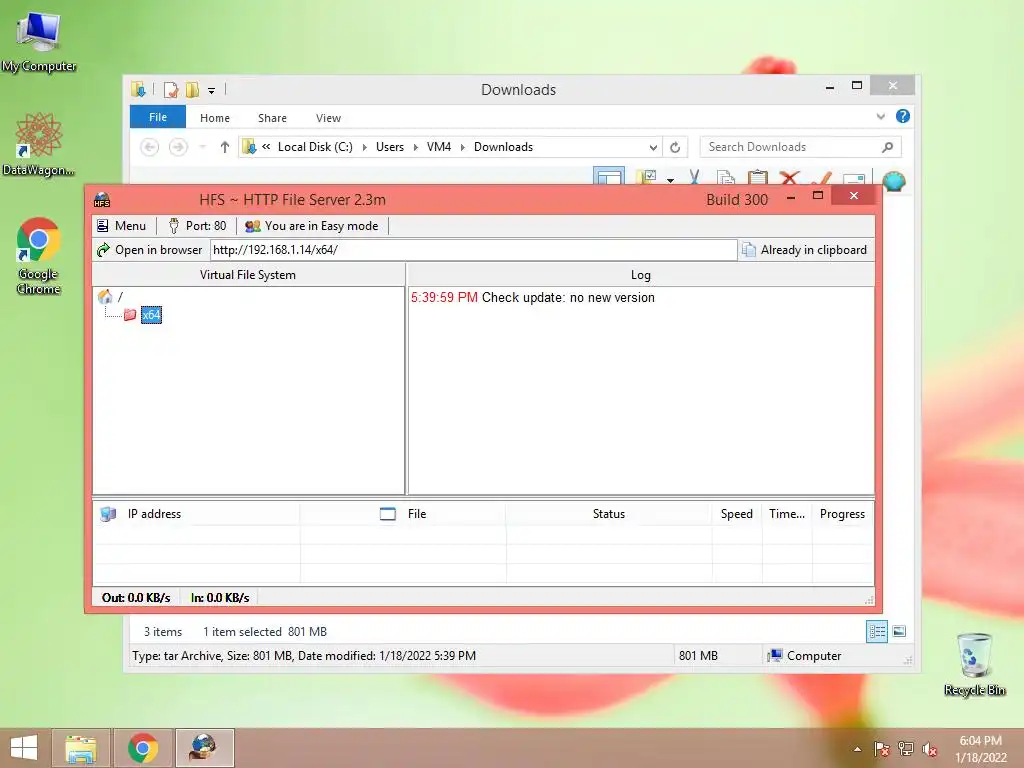This screenshot has height=768, width=1024.
Task: Click the HFS taskbar button
Action: [x=204, y=748]
